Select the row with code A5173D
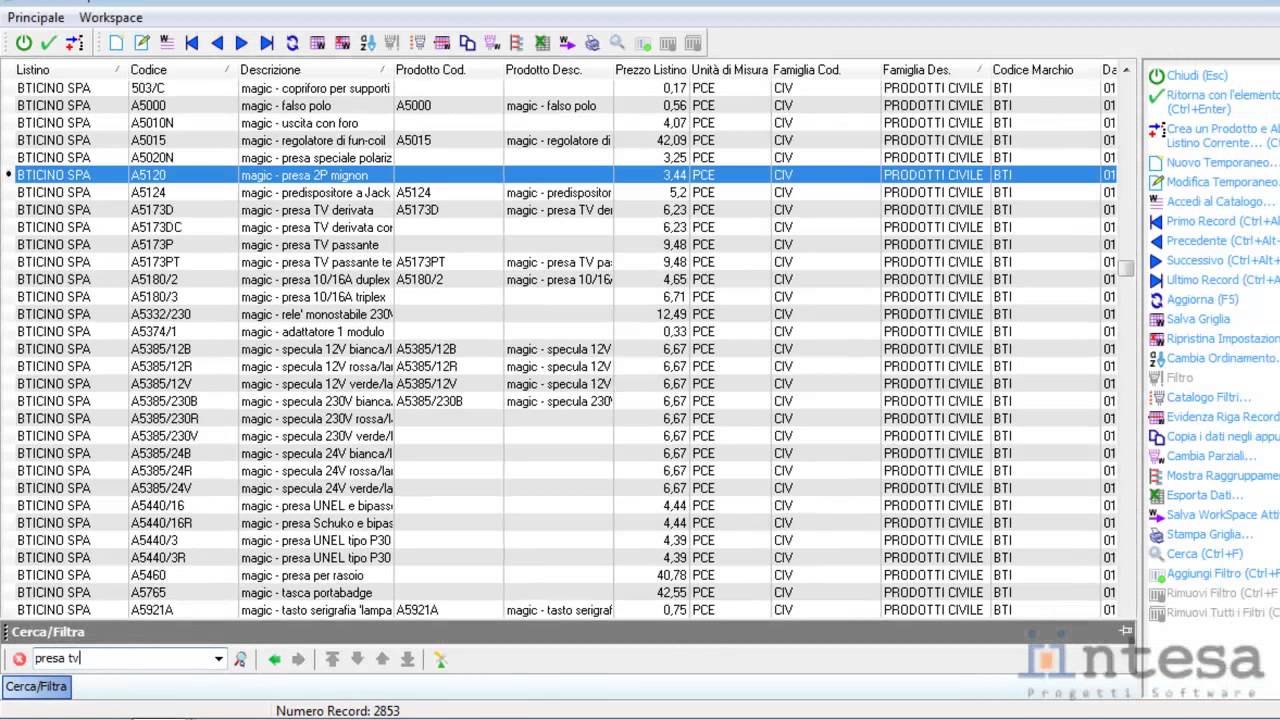This screenshot has height=720, width=1280. pos(560,210)
